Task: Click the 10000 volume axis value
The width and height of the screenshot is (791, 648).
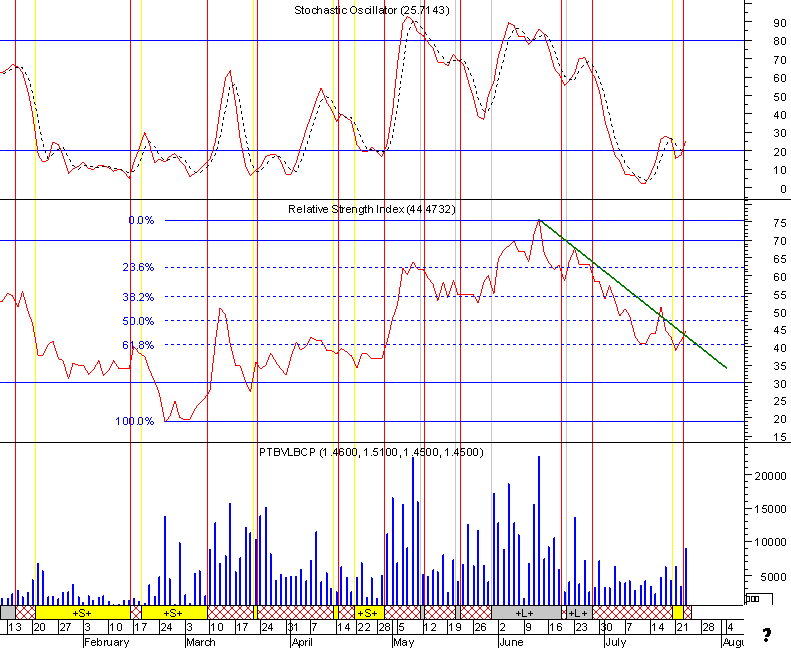Action: tap(770, 543)
